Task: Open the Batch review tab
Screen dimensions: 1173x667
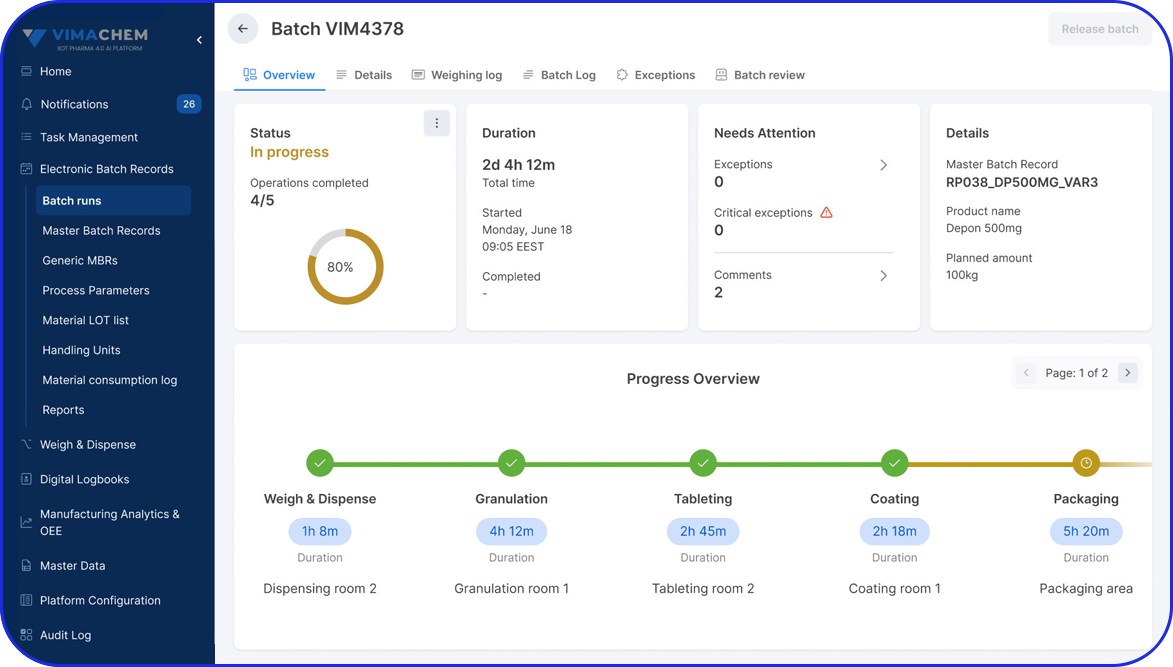Action: 760,75
